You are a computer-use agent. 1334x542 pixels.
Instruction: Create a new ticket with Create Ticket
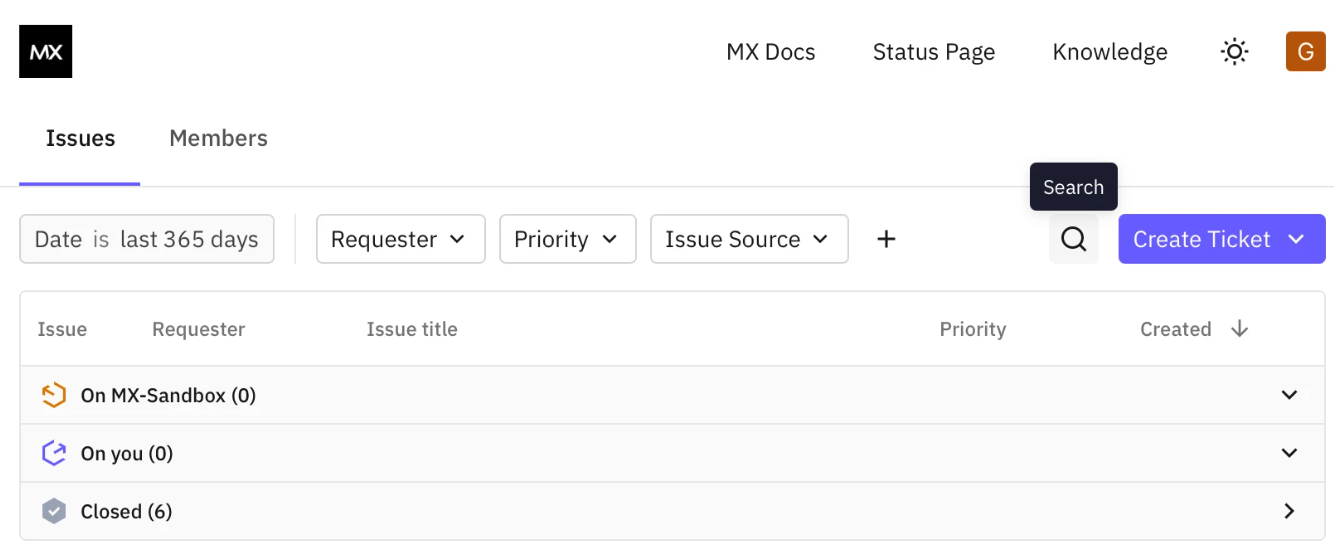(1222, 239)
